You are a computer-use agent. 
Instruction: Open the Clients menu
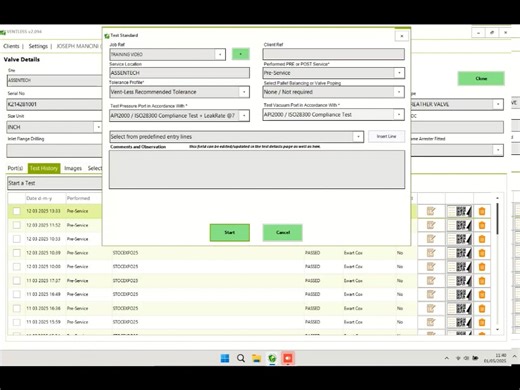[x=11, y=46]
